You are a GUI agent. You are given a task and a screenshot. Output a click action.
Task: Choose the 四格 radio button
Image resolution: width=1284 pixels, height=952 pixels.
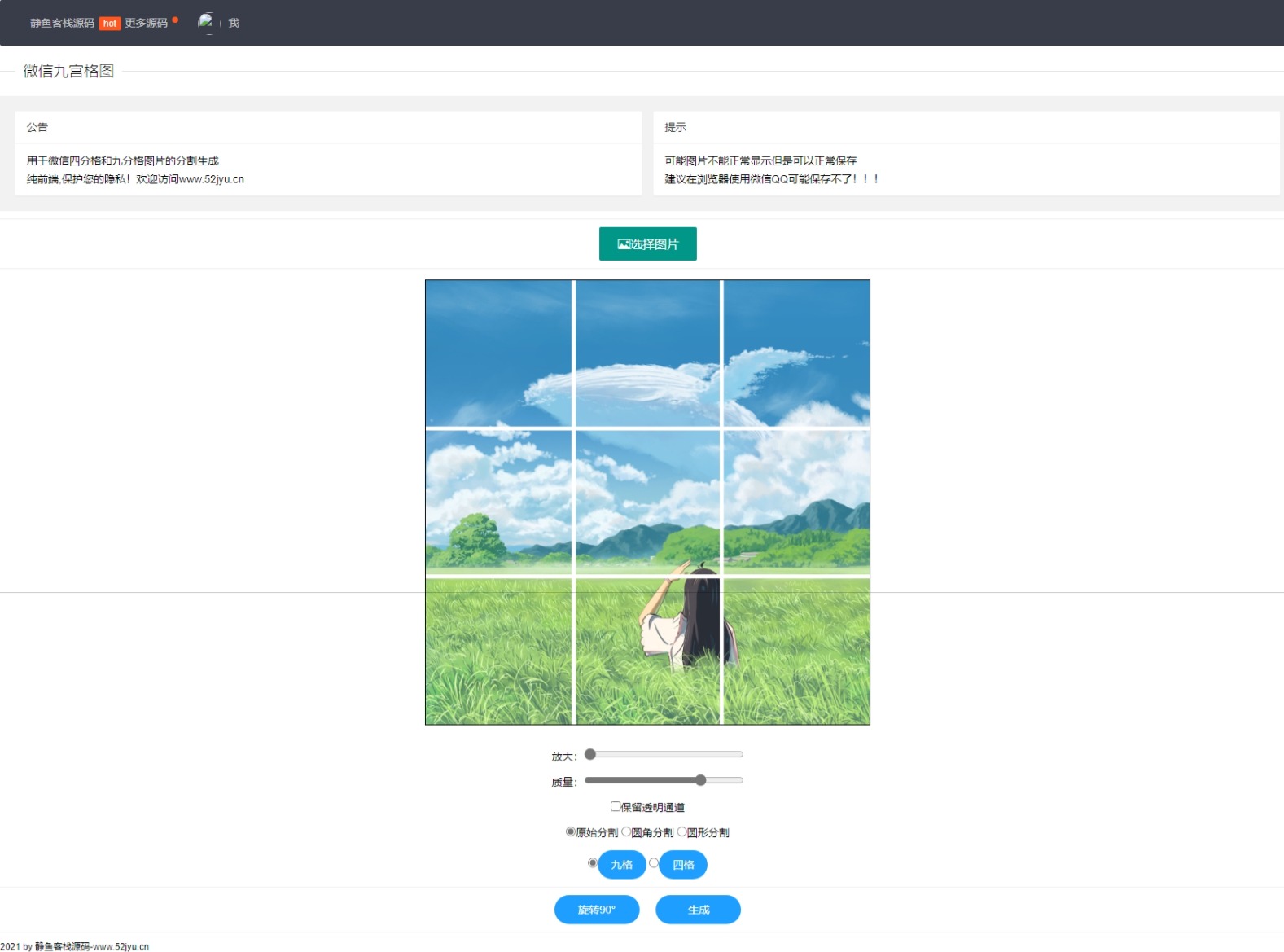click(653, 862)
